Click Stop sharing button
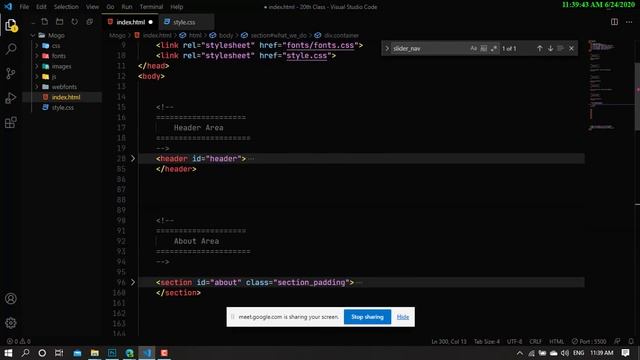This screenshot has width=640, height=360. (x=367, y=317)
